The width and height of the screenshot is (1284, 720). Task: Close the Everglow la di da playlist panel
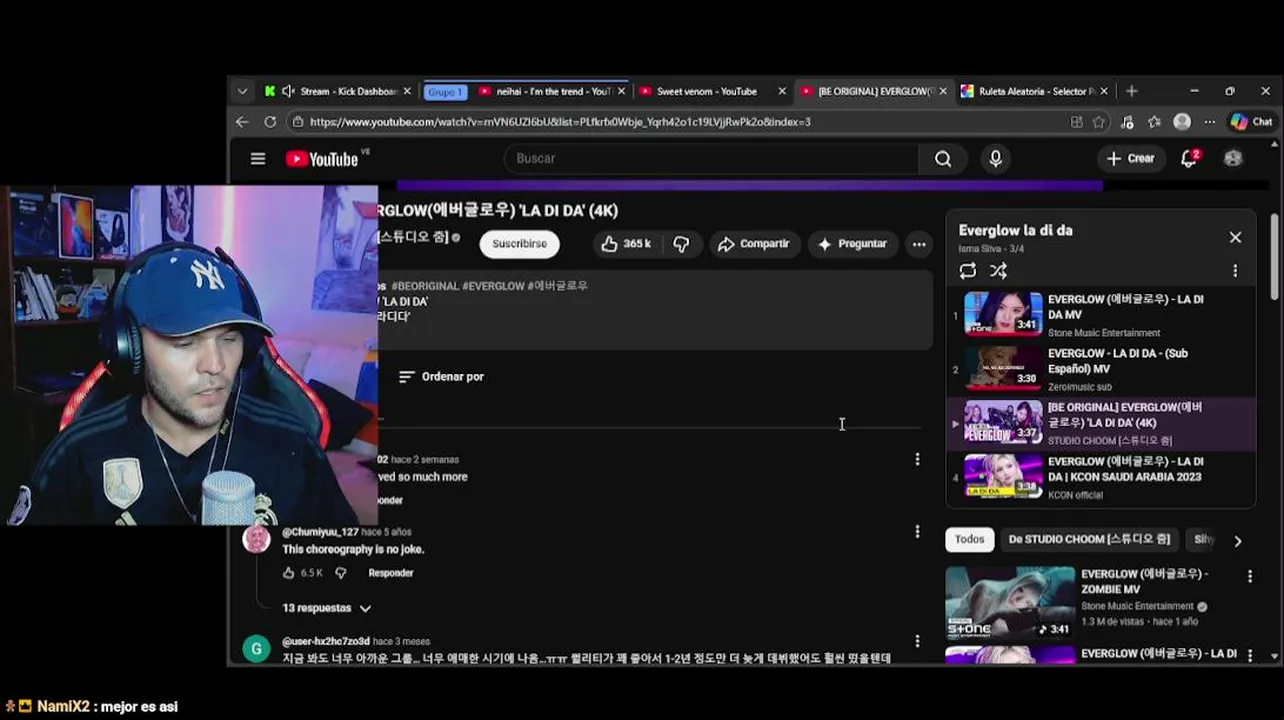coord(1235,237)
